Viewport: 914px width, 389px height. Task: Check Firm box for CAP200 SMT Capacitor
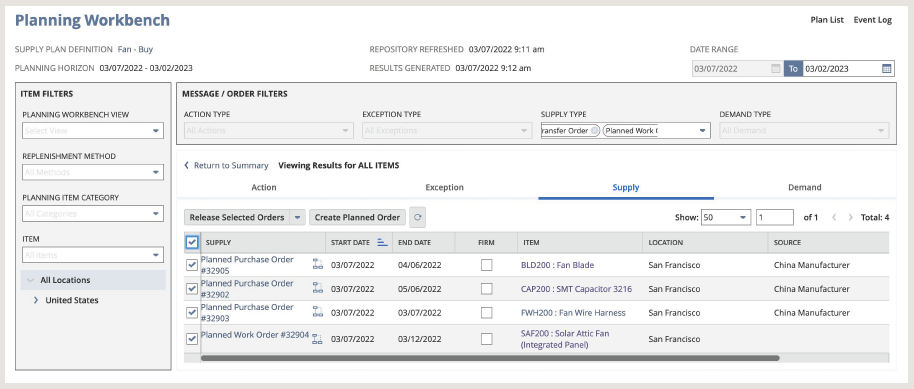487,289
